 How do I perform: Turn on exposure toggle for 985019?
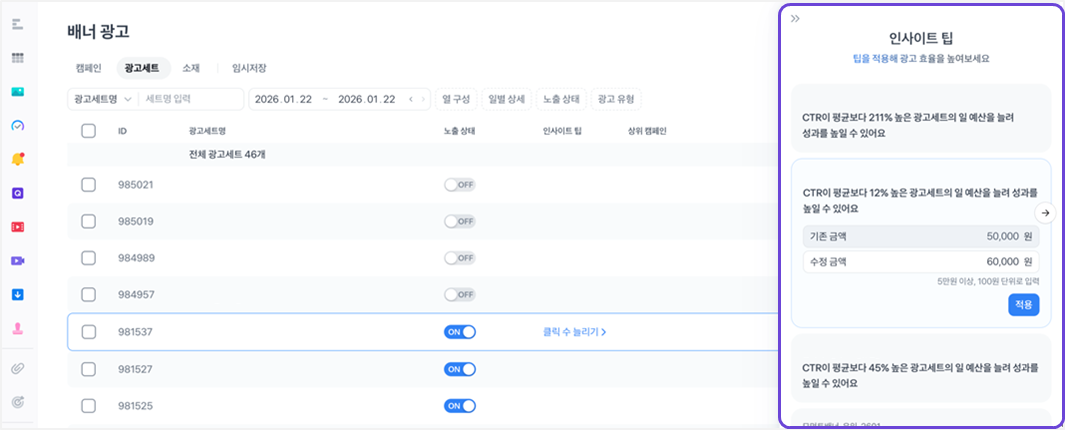tap(460, 221)
